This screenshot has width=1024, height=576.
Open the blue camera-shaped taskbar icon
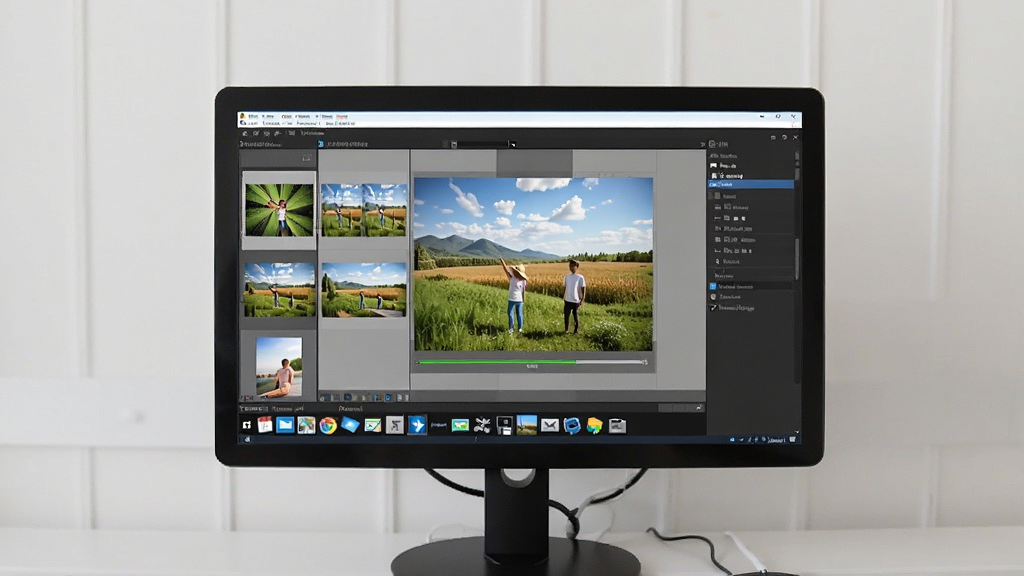572,426
